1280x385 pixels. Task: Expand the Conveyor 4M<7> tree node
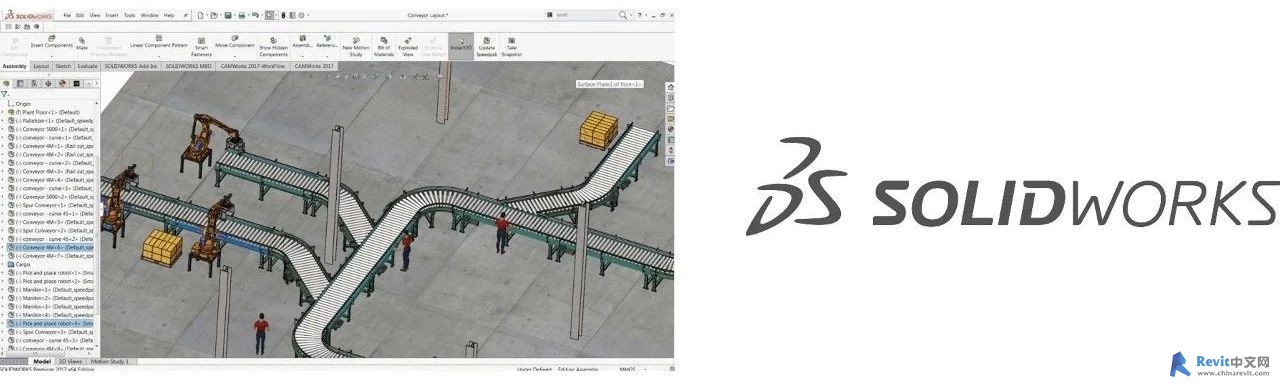(3, 256)
